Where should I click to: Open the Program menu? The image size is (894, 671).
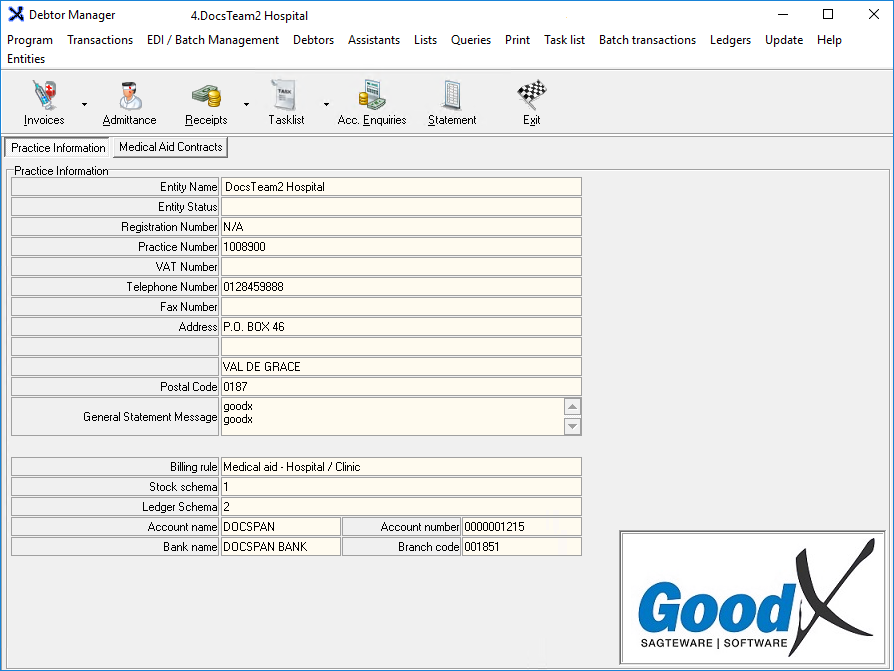pos(30,40)
